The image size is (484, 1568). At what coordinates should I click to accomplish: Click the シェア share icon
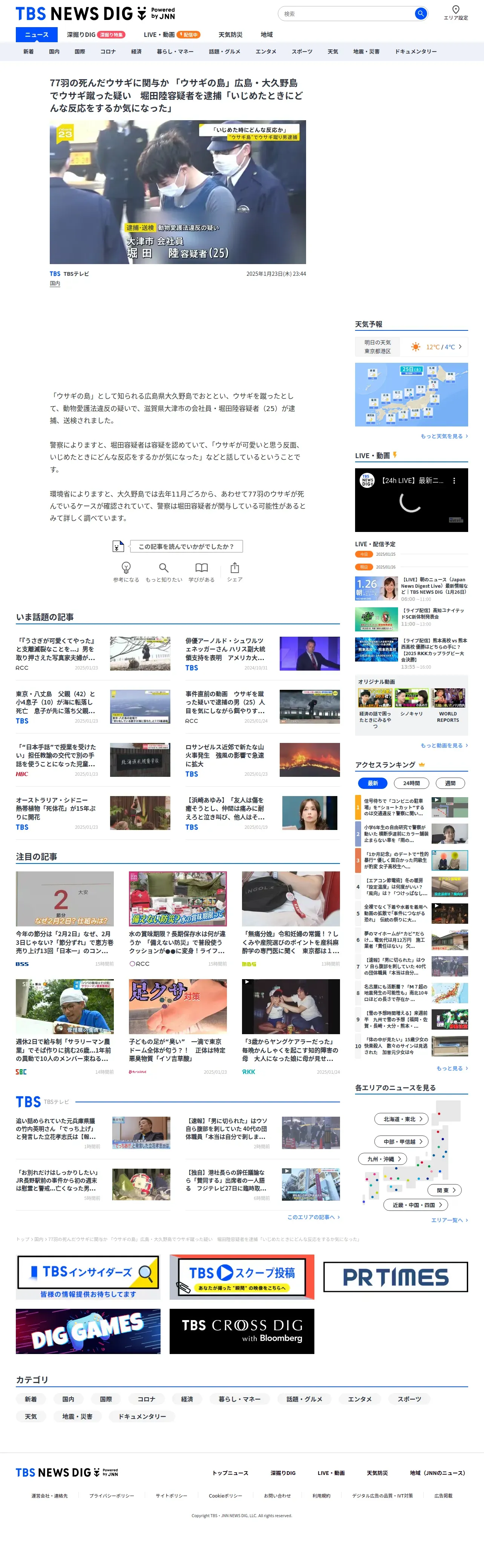[235, 567]
